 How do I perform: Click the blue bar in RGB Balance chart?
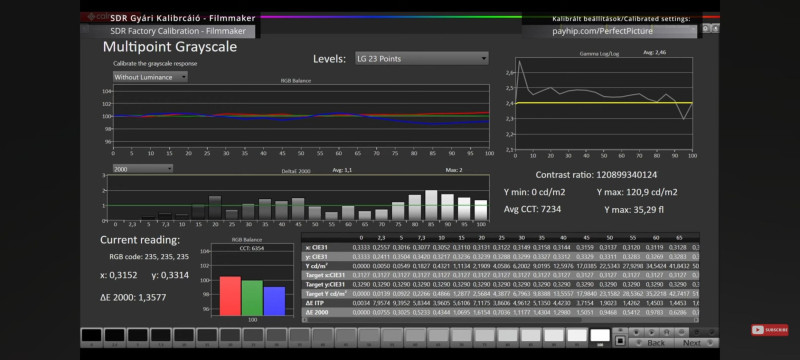point(274,301)
